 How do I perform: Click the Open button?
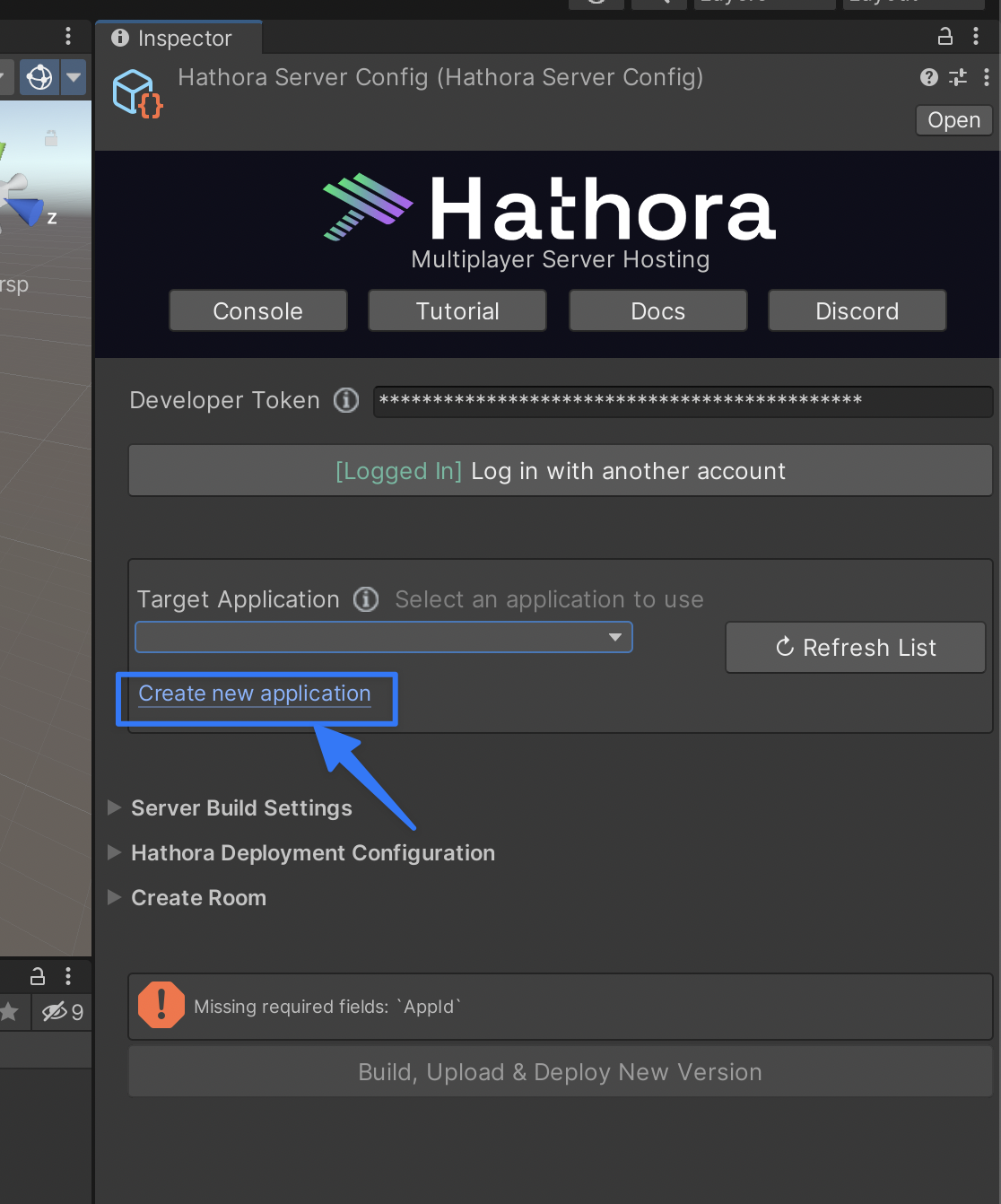(953, 120)
